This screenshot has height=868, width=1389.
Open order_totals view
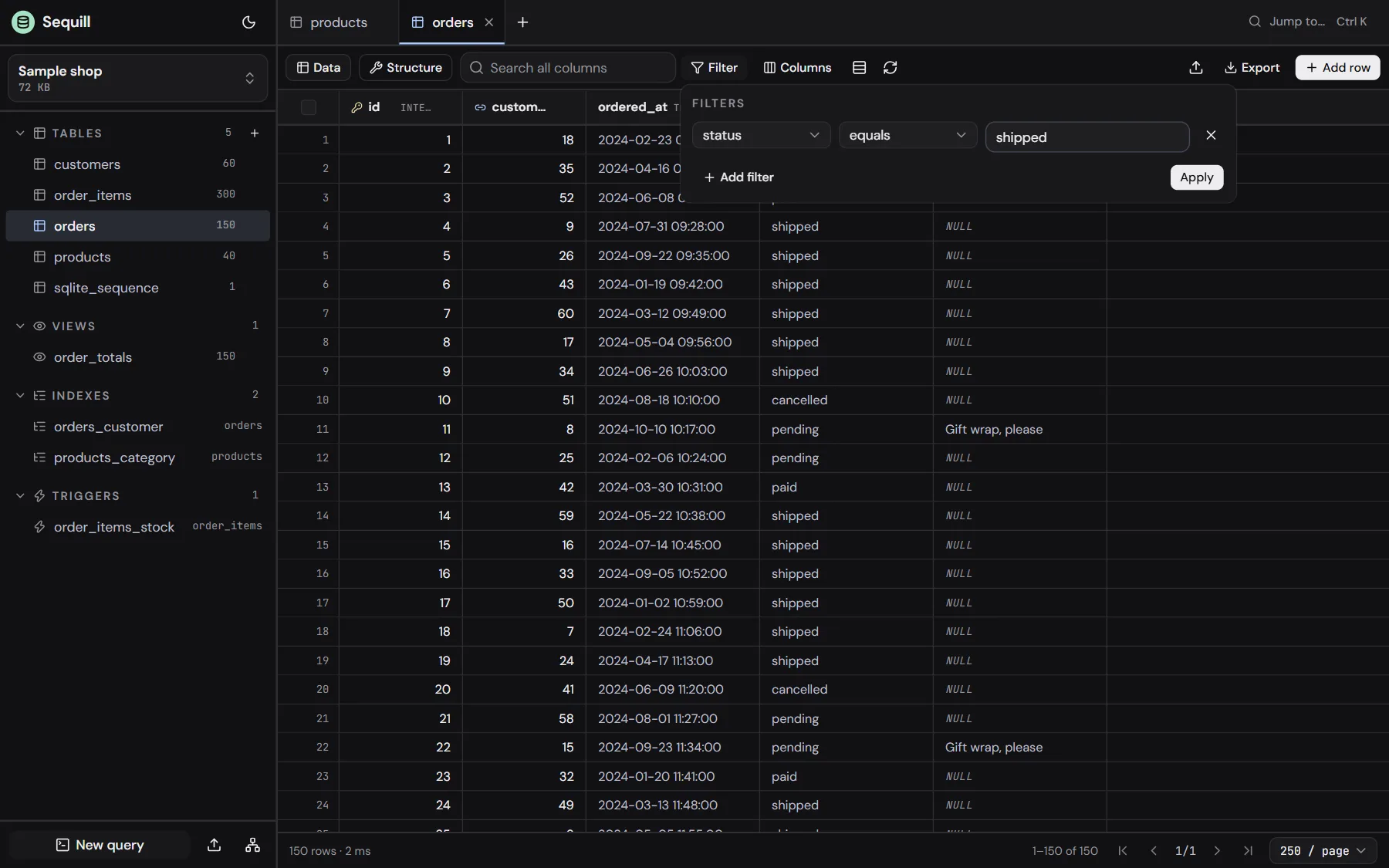point(137,357)
